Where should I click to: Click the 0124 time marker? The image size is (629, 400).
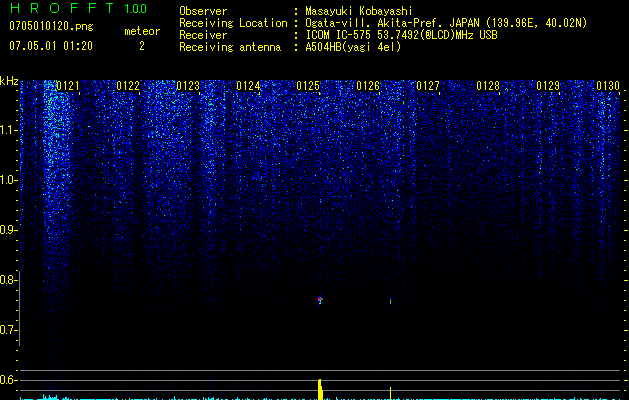(x=248, y=86)
